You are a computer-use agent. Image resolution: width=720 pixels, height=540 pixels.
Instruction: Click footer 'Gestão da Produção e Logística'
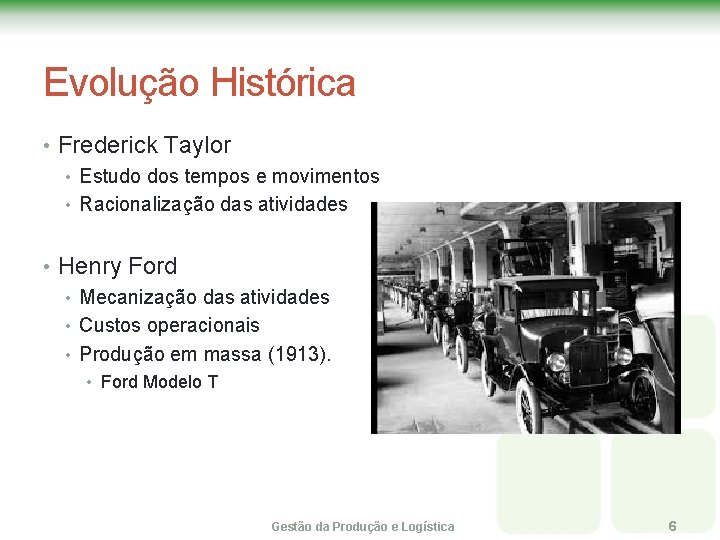pos(363,527)
